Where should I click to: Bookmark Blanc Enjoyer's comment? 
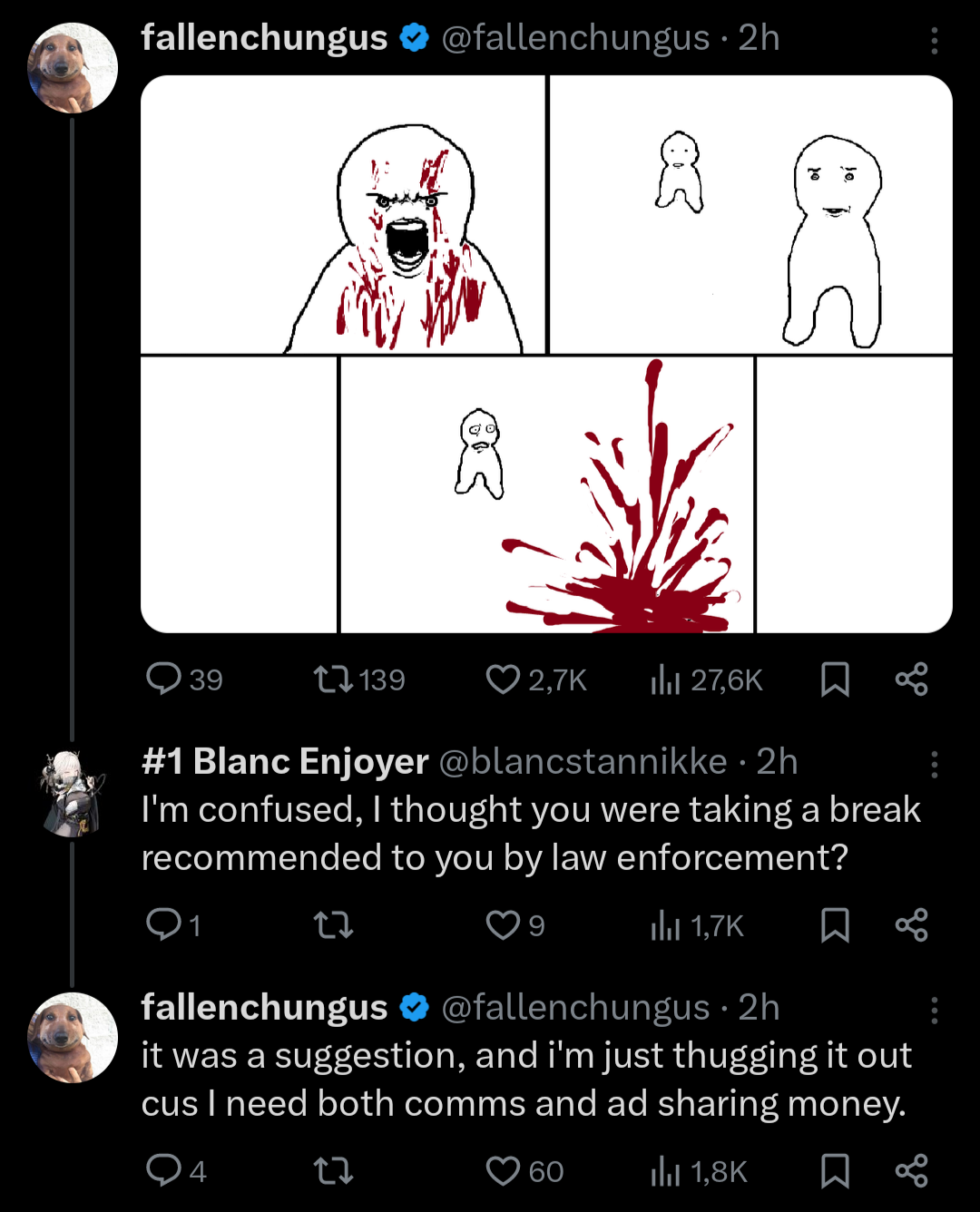tap(835, 924)
